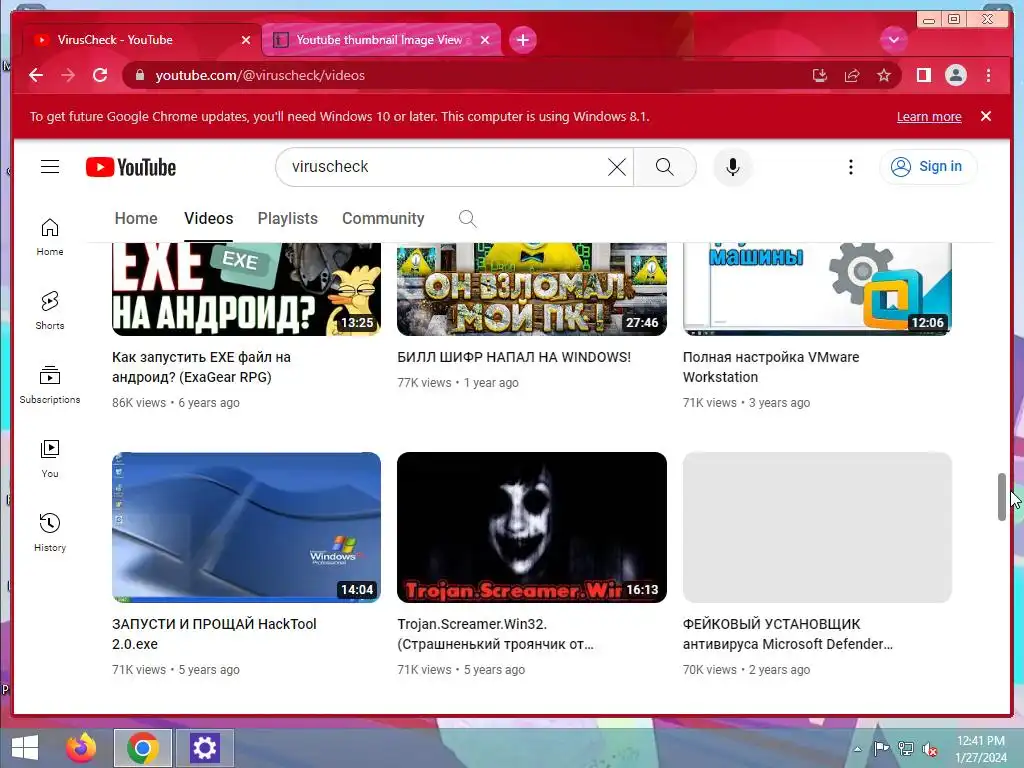1024x768 pixels.
Task: Go to the YouTube logo homepage
Action: (x=131, y=167)
